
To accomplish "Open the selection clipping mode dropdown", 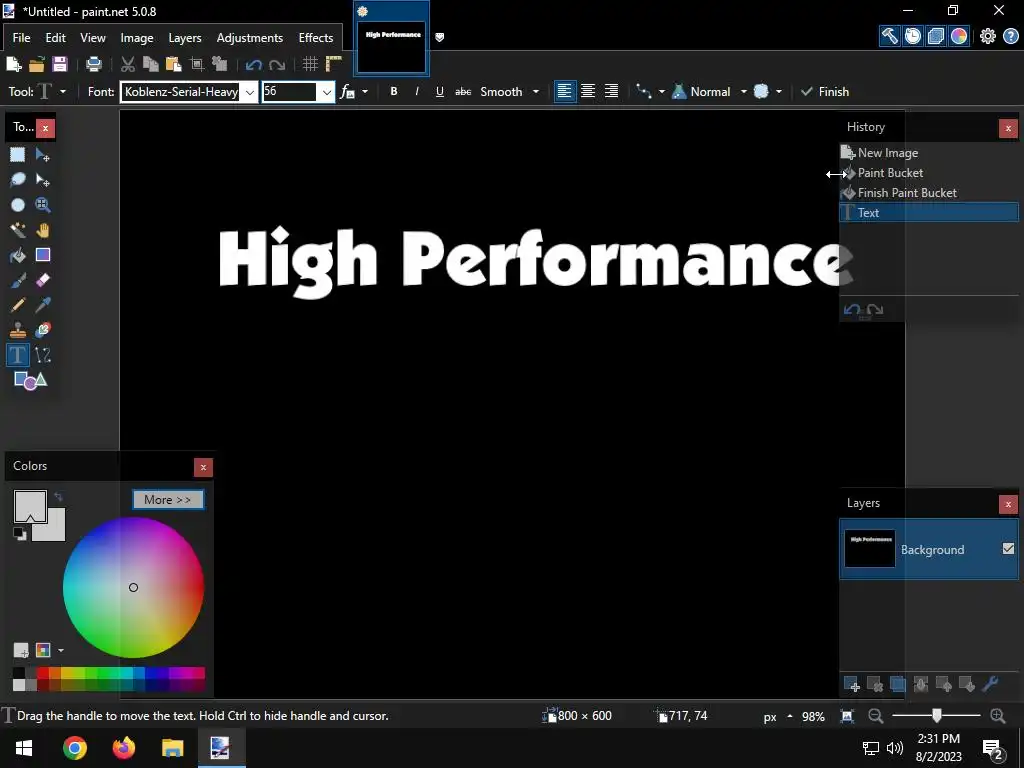I will pyautogui.click(x=778, y=91).
